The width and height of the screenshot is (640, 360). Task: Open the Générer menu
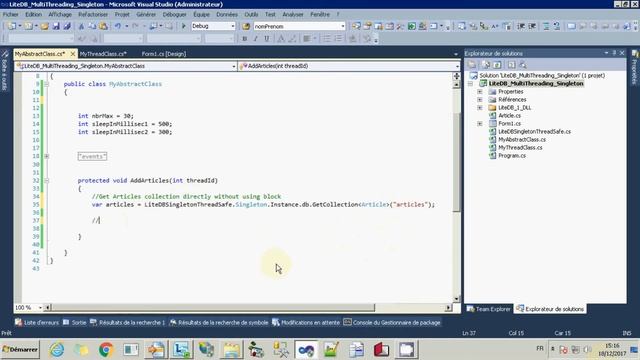(146, 14)
